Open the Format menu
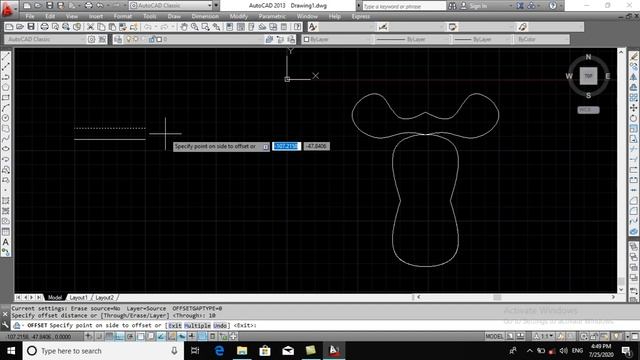 click(122, 16)
